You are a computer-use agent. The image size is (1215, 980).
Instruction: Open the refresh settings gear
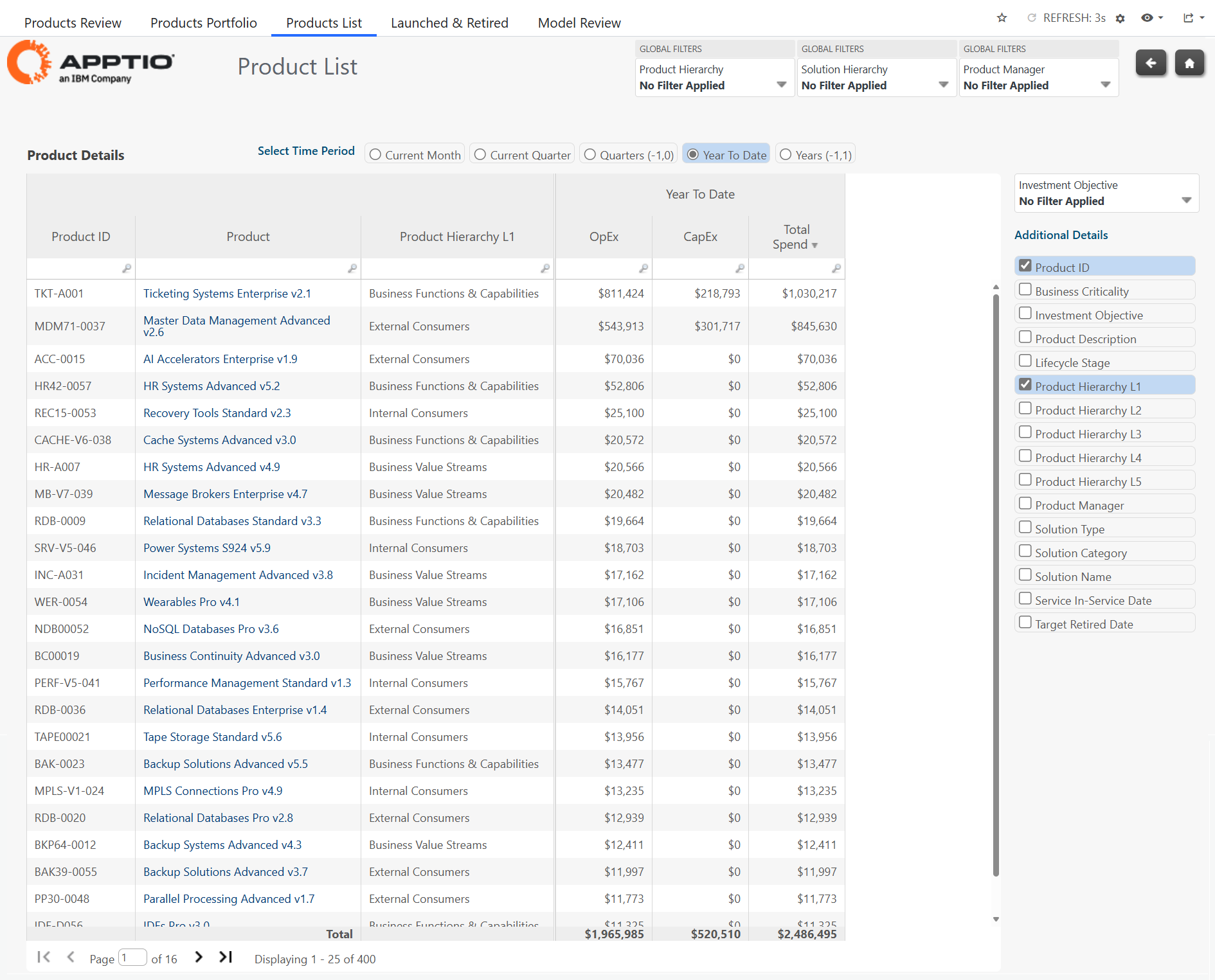(1120, 19)
